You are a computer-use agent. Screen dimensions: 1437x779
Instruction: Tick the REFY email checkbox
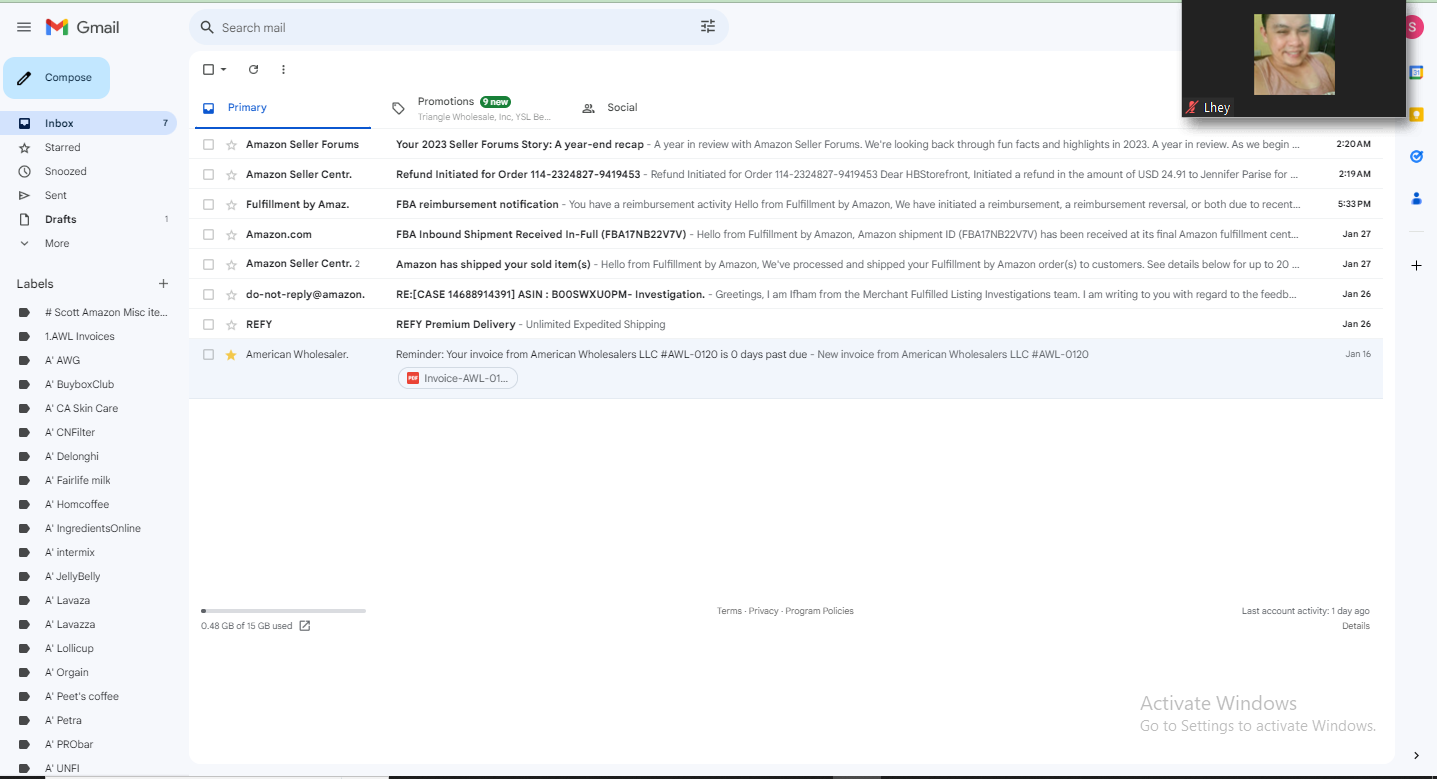tap(208, 324)
